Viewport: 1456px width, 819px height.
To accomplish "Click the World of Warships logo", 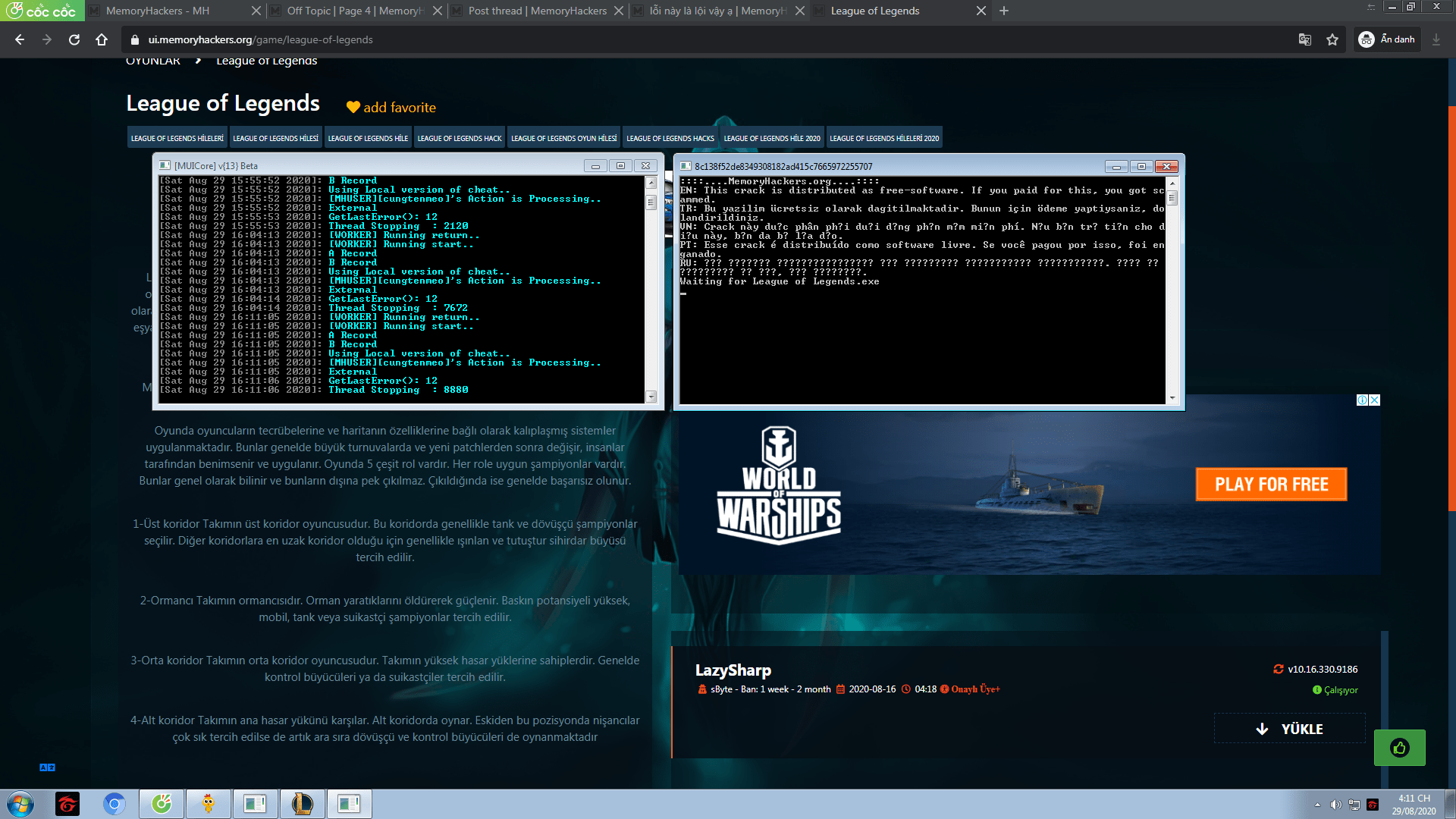I will tap(779, 485).
